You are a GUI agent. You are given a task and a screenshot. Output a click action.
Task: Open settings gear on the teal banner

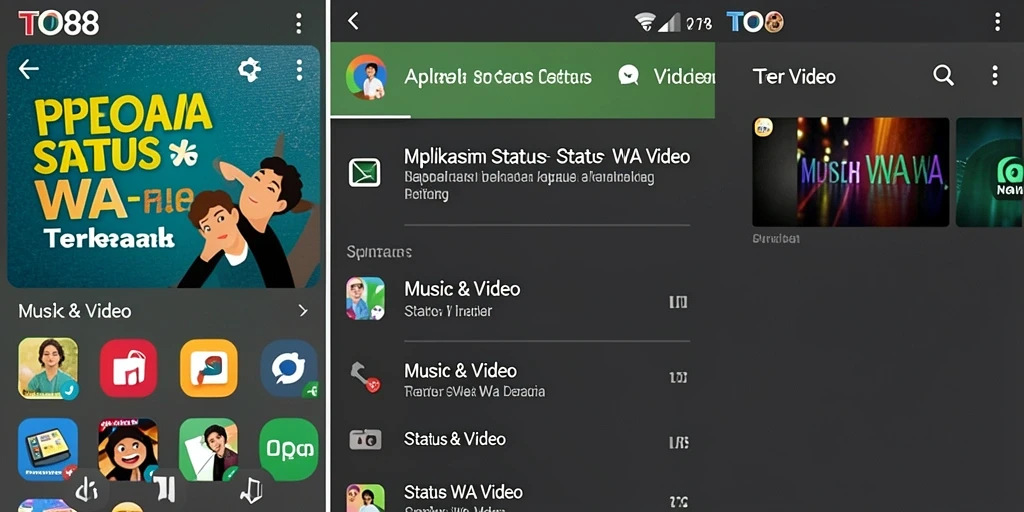point(249,69)
